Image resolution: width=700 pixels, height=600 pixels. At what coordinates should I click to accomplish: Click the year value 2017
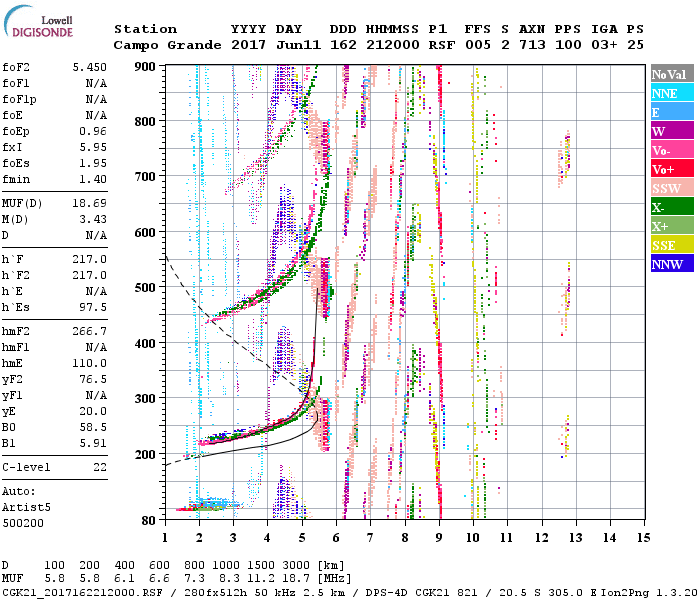click(x=248, y=46)
